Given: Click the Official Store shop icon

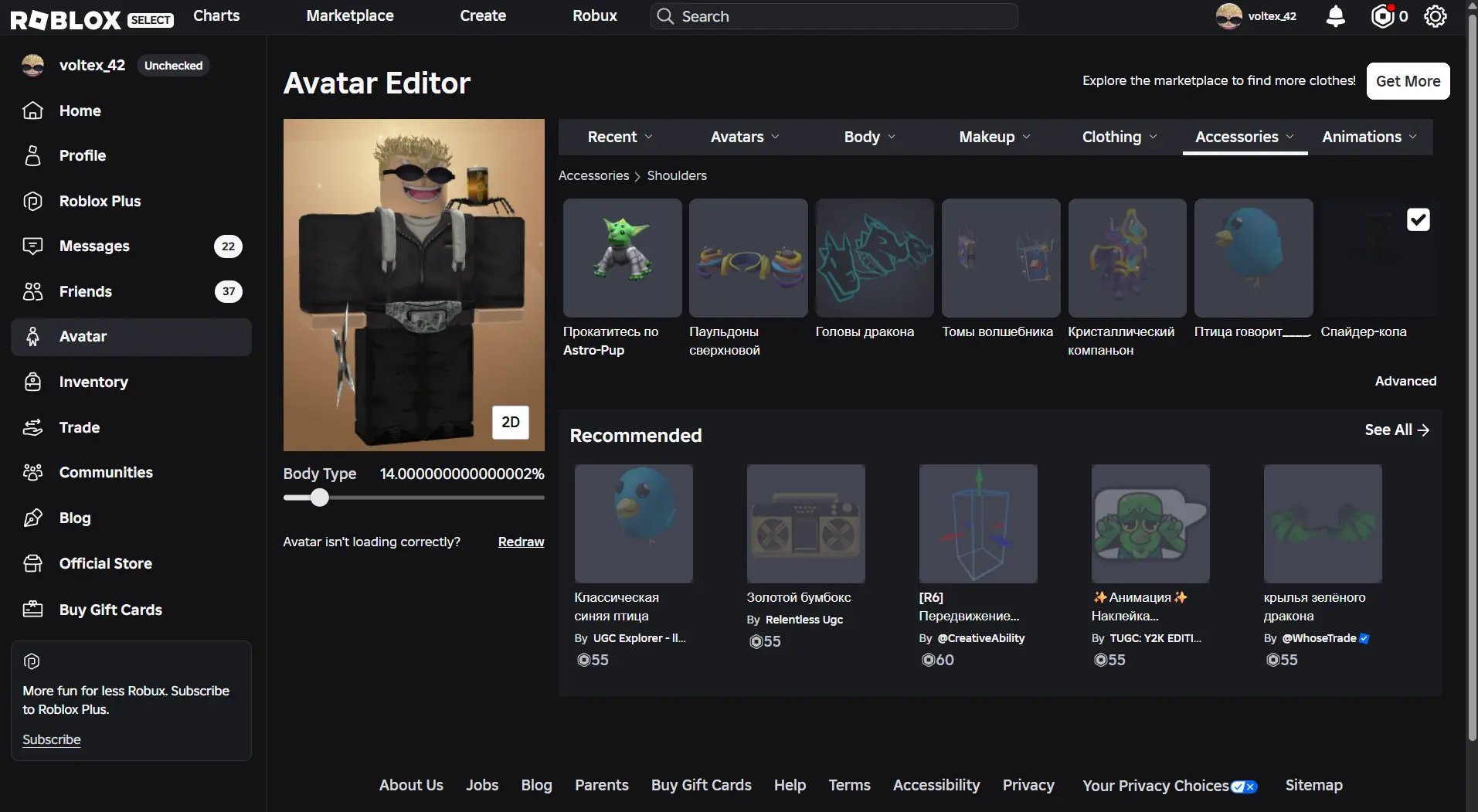Looking at the screenshot, I should tap(32, 563).
